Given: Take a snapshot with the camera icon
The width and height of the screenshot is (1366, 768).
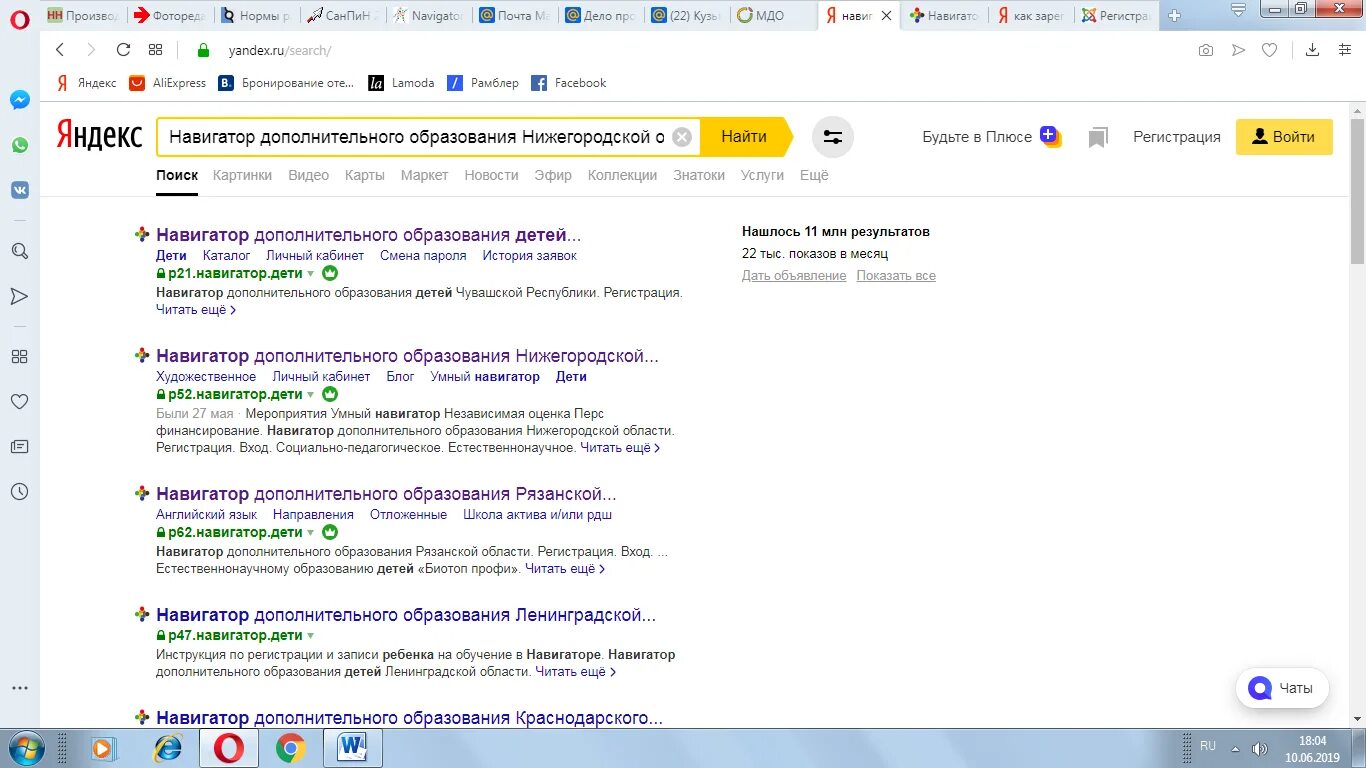Looking at the screenshot, I should click(x=1206, y=50).
